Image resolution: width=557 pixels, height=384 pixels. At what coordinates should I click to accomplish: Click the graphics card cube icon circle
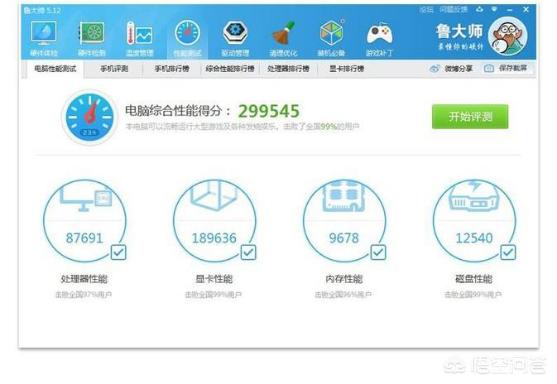click(x=214, y=220)
